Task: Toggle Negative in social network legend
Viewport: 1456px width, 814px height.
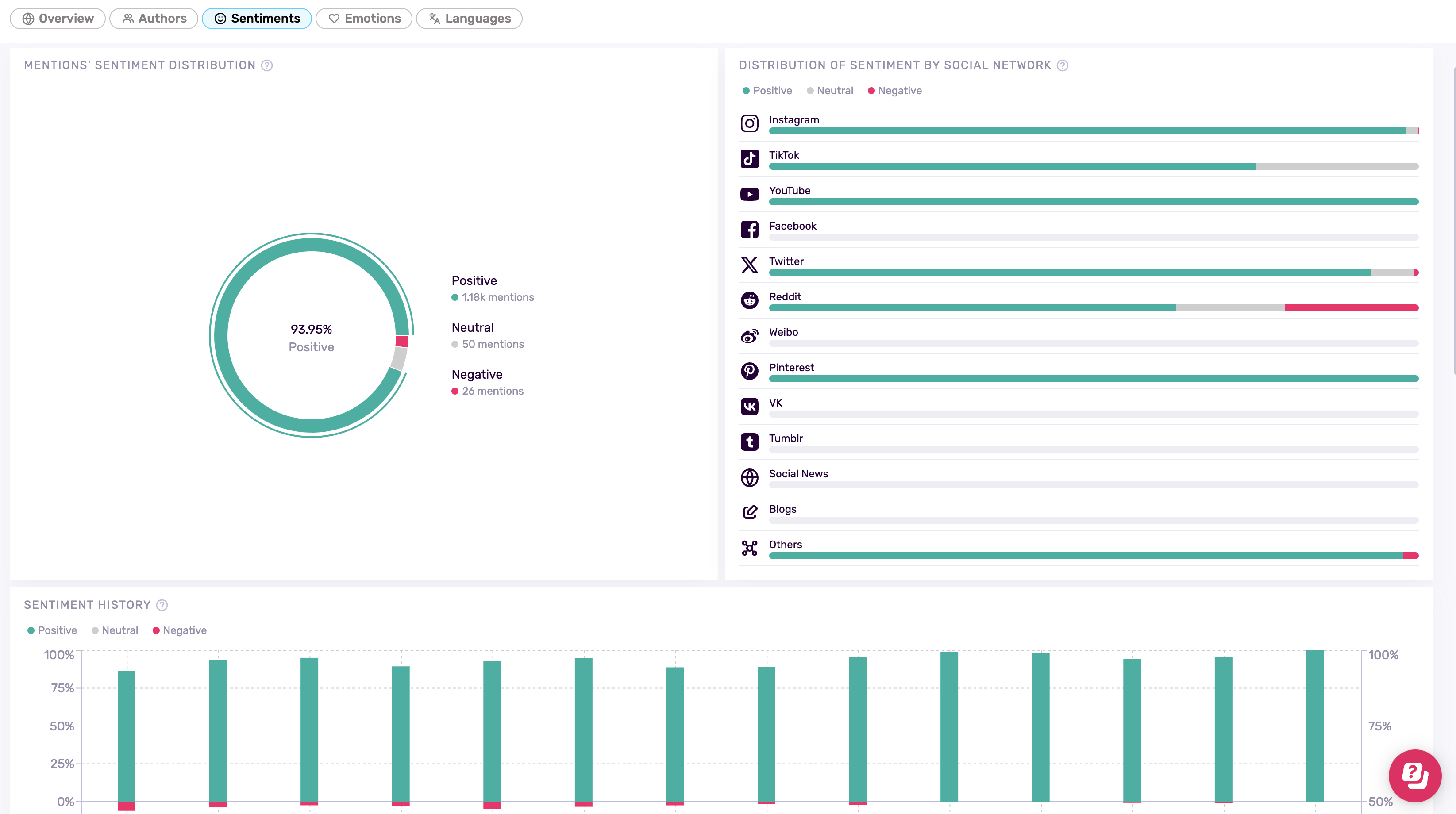Action: [895, 91]
